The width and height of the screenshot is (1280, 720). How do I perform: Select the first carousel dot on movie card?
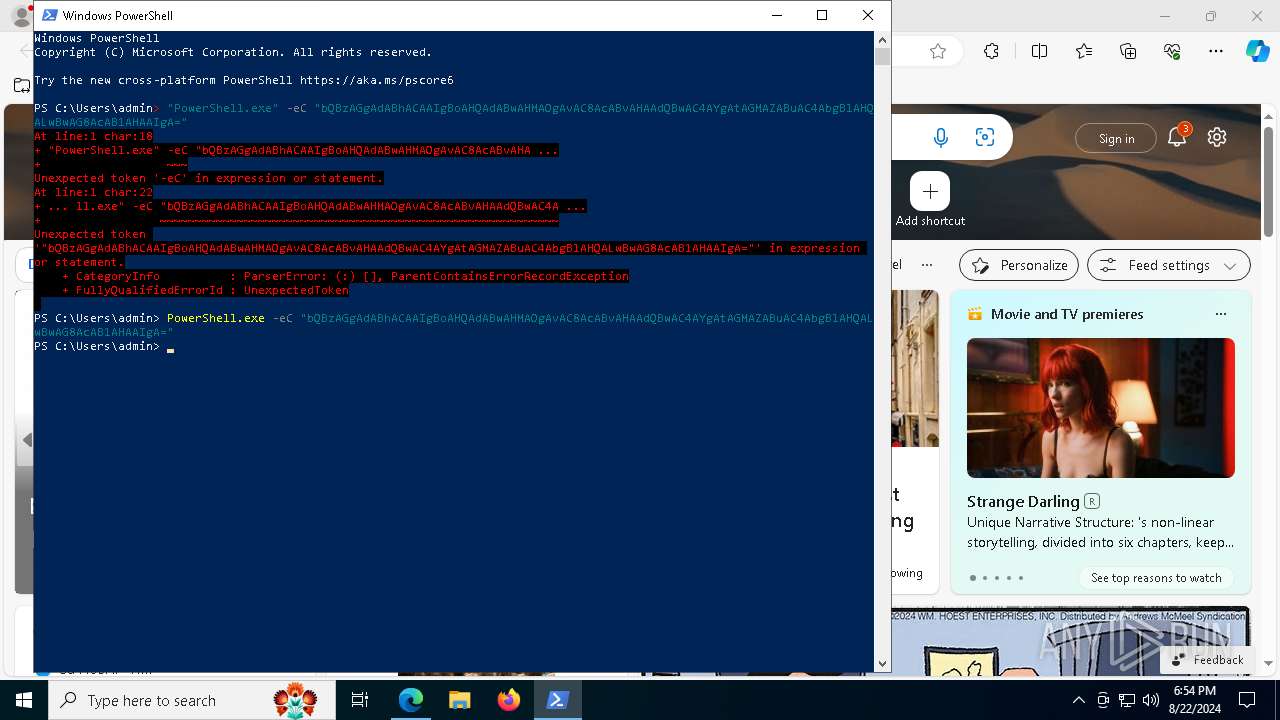pyautogui.click(x=973, y=578)
